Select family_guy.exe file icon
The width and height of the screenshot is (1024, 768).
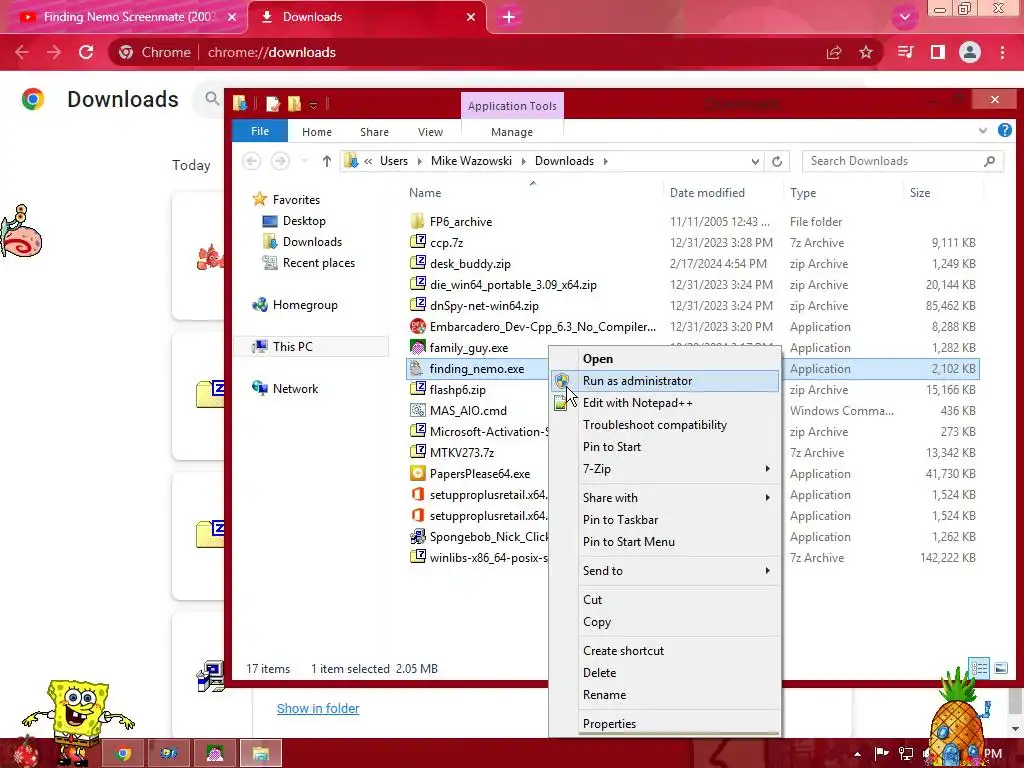[x=418, y=347]
